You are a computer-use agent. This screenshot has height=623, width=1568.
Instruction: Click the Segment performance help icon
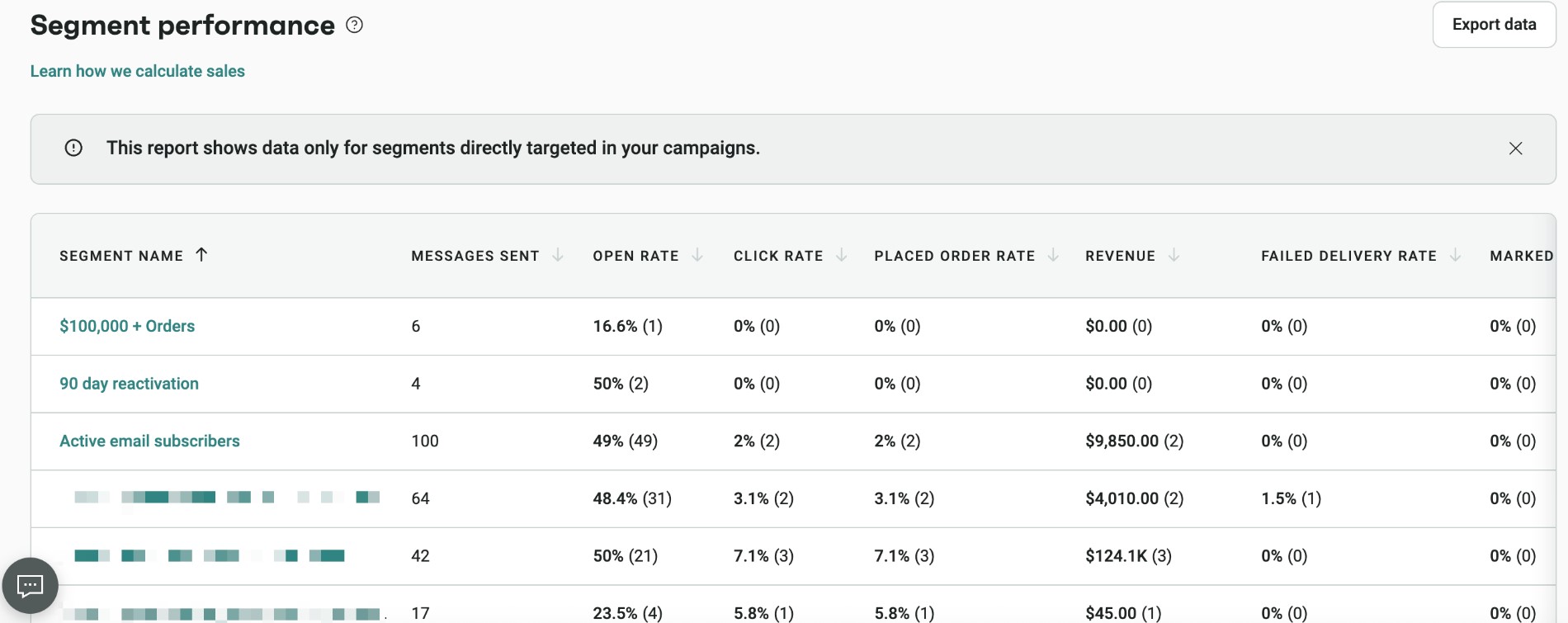(354, 25)
